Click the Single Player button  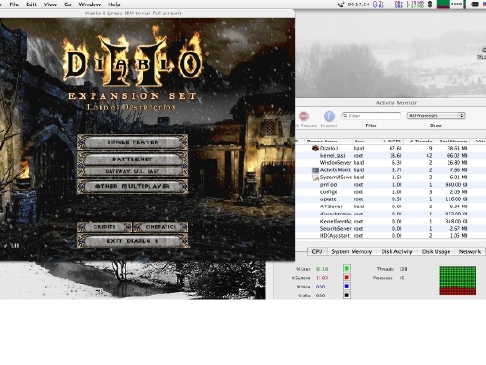pyautogui.click(x=133, y=142)
